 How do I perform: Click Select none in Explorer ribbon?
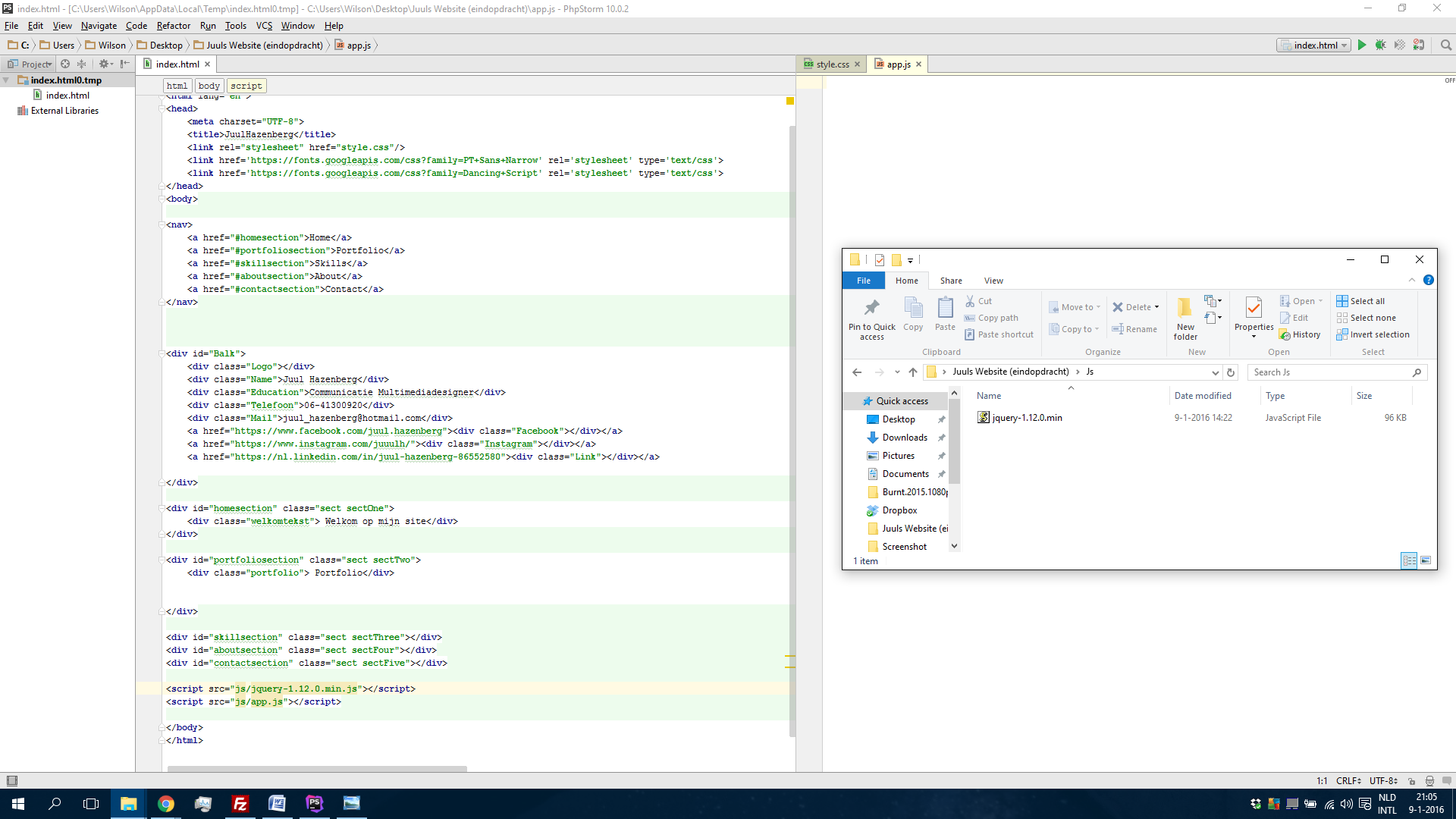(x=1366, y=318)
